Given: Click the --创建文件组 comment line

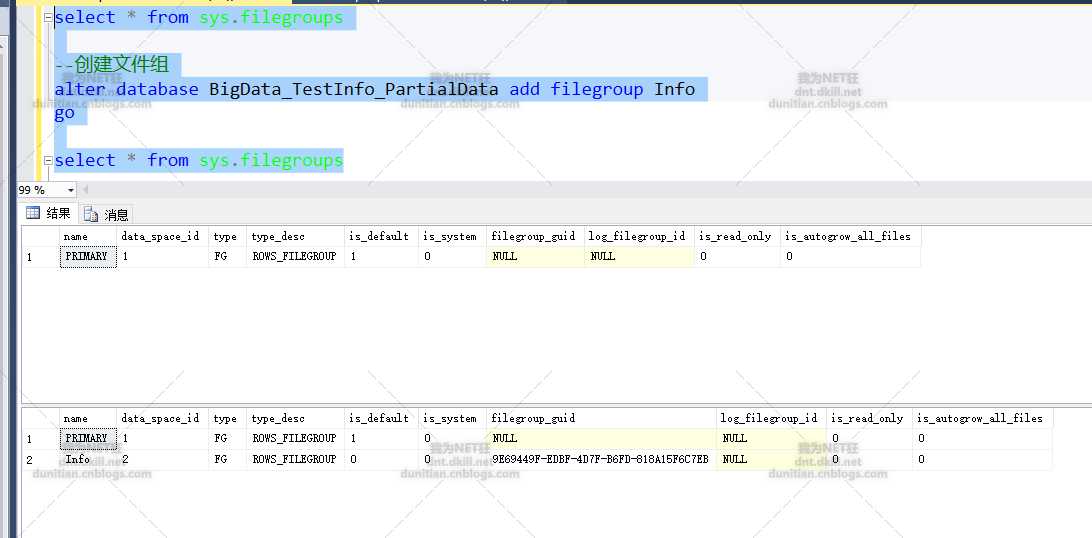Looking at the screenshot, I should point(111,65).
